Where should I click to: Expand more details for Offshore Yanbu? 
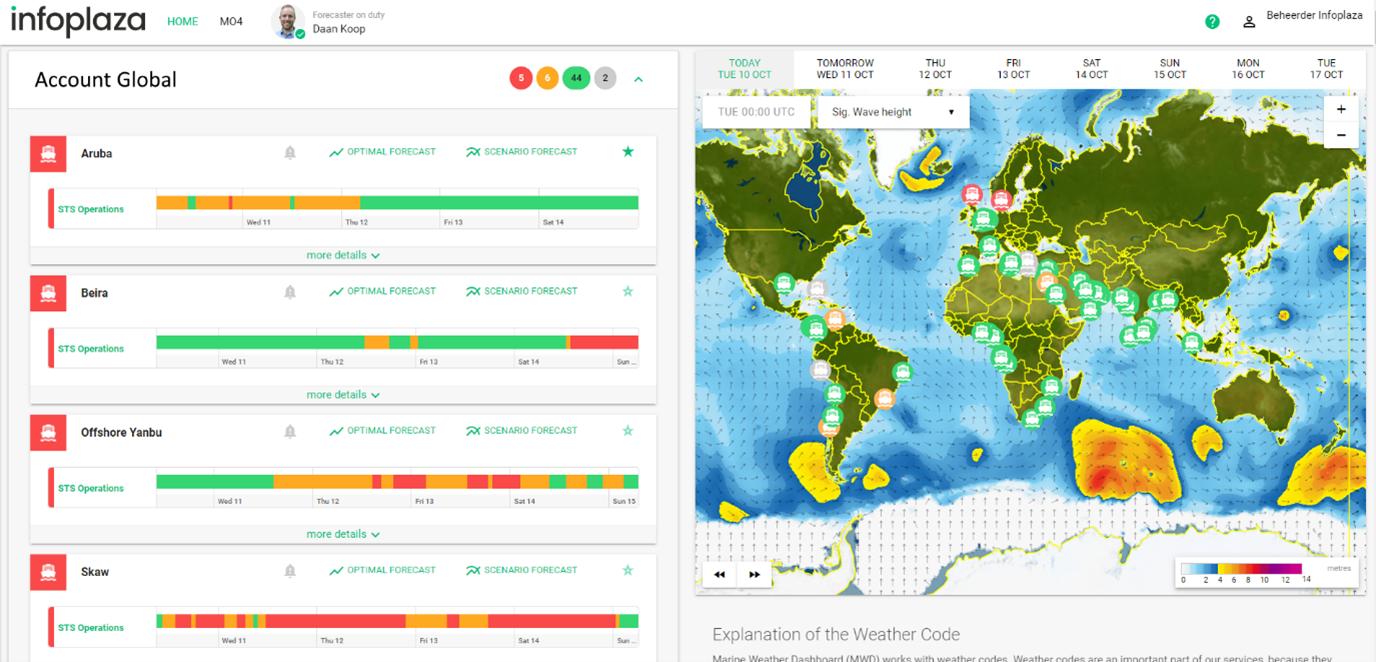coord(343,534)
